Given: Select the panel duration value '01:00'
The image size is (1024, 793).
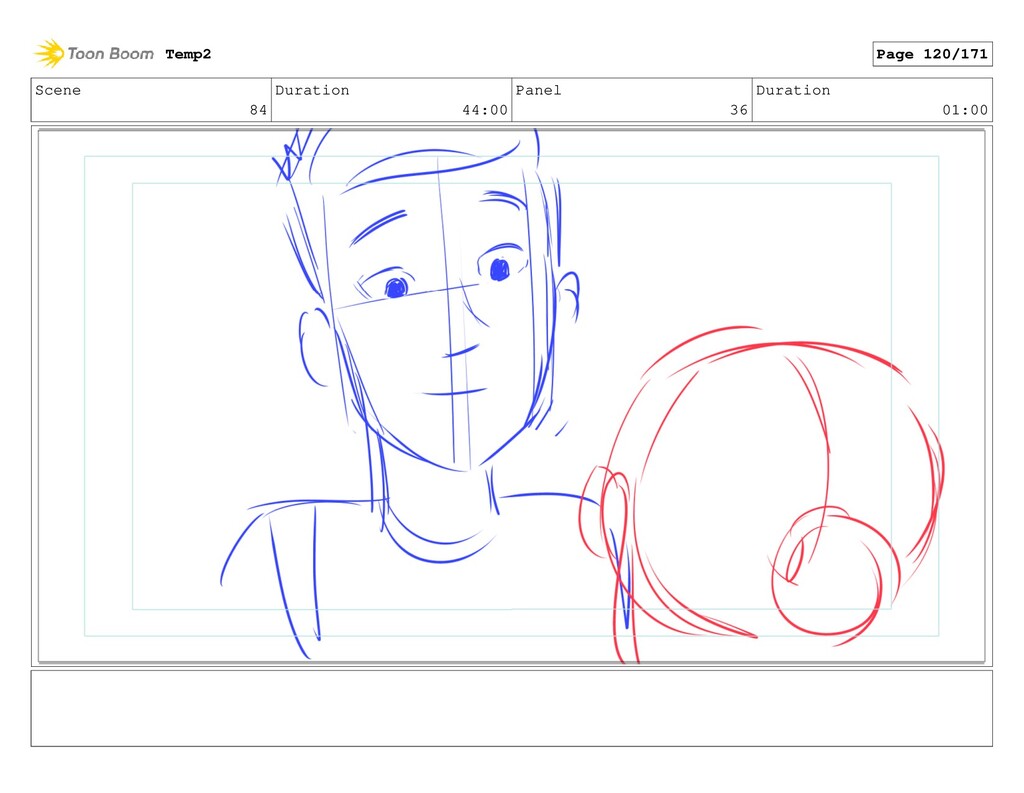Looking at the screenshot, I should [965, 110].
